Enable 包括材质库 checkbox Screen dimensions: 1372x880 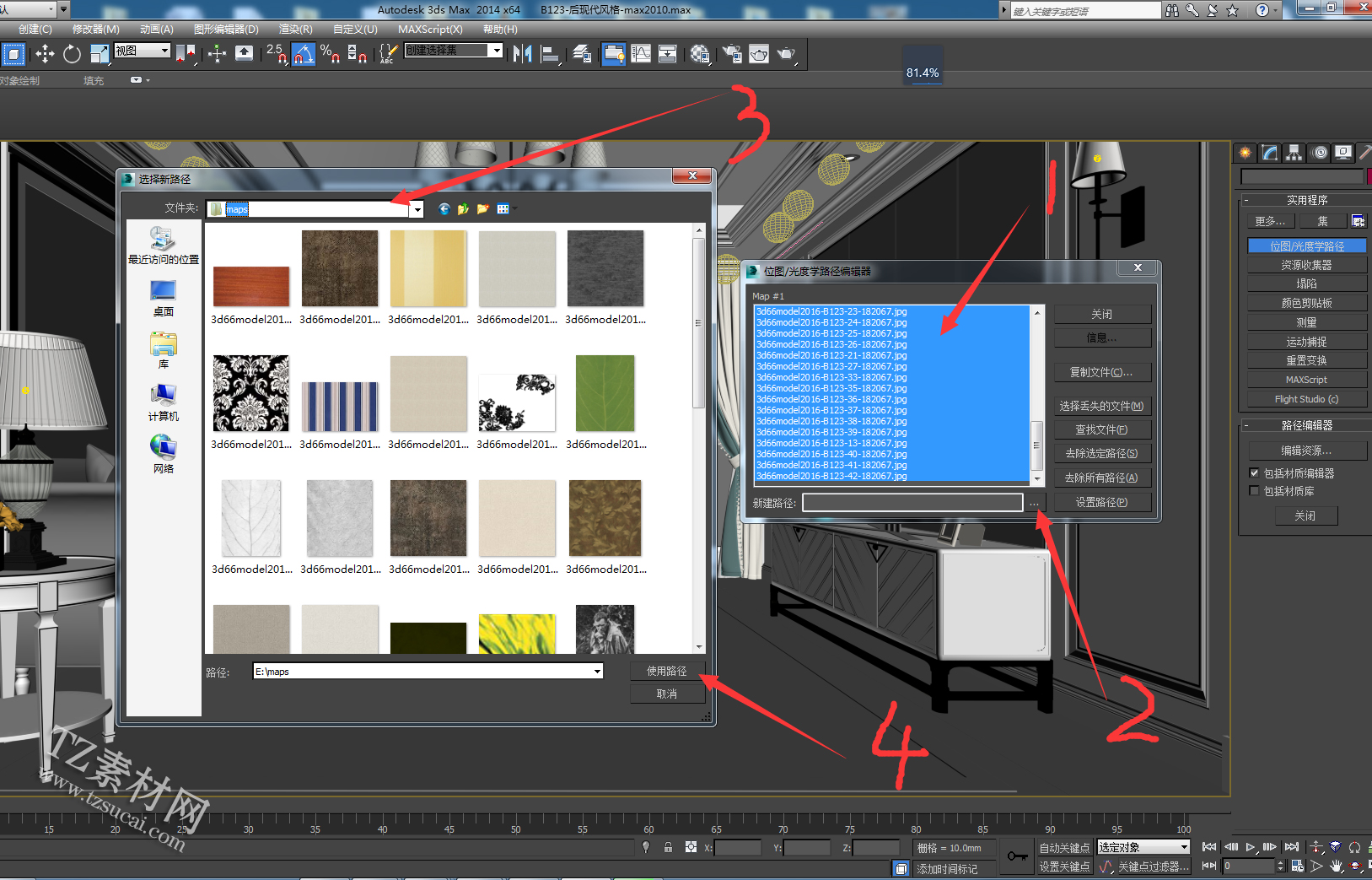tap(1254, 491)
